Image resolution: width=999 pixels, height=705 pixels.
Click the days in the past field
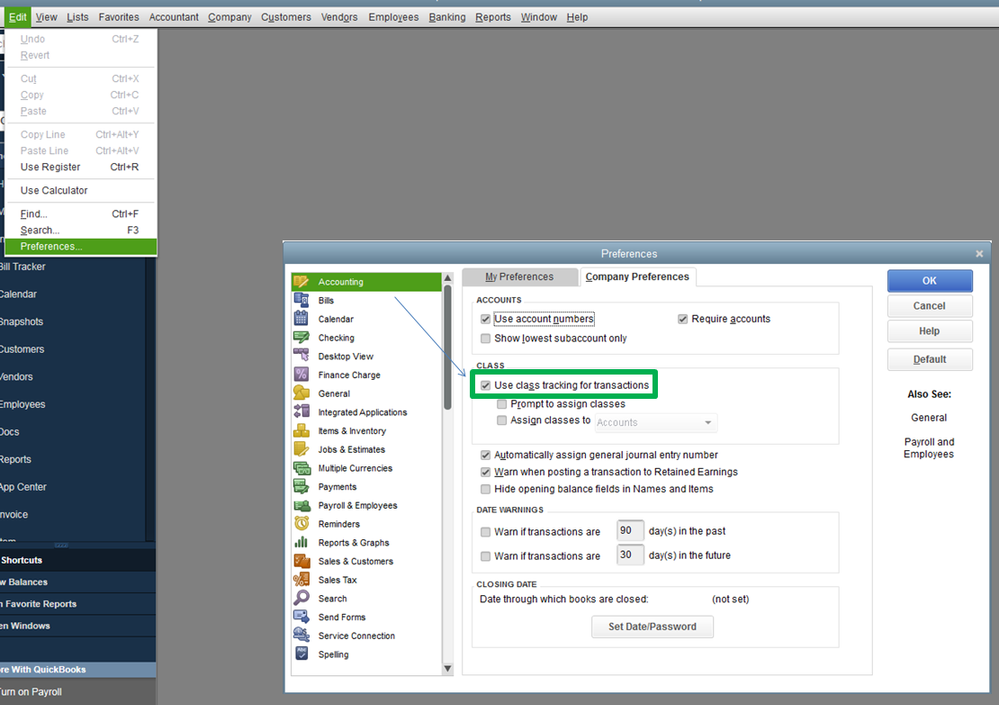coord(629,531)
